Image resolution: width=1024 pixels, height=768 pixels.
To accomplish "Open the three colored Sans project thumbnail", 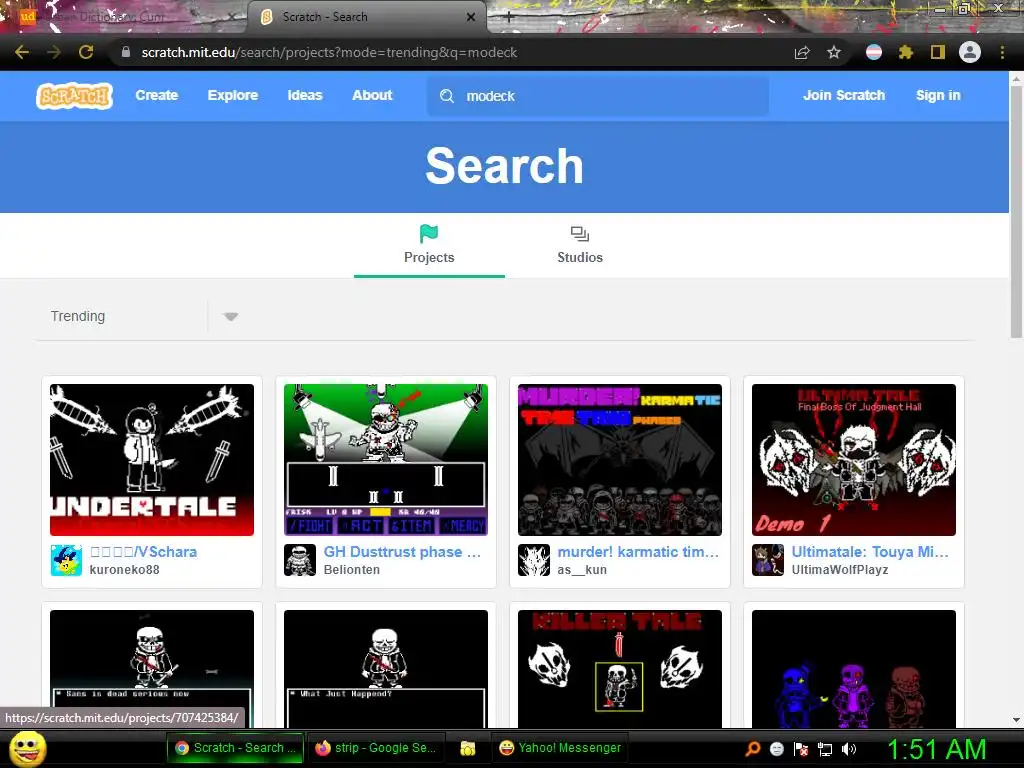I will pos(854,669).
